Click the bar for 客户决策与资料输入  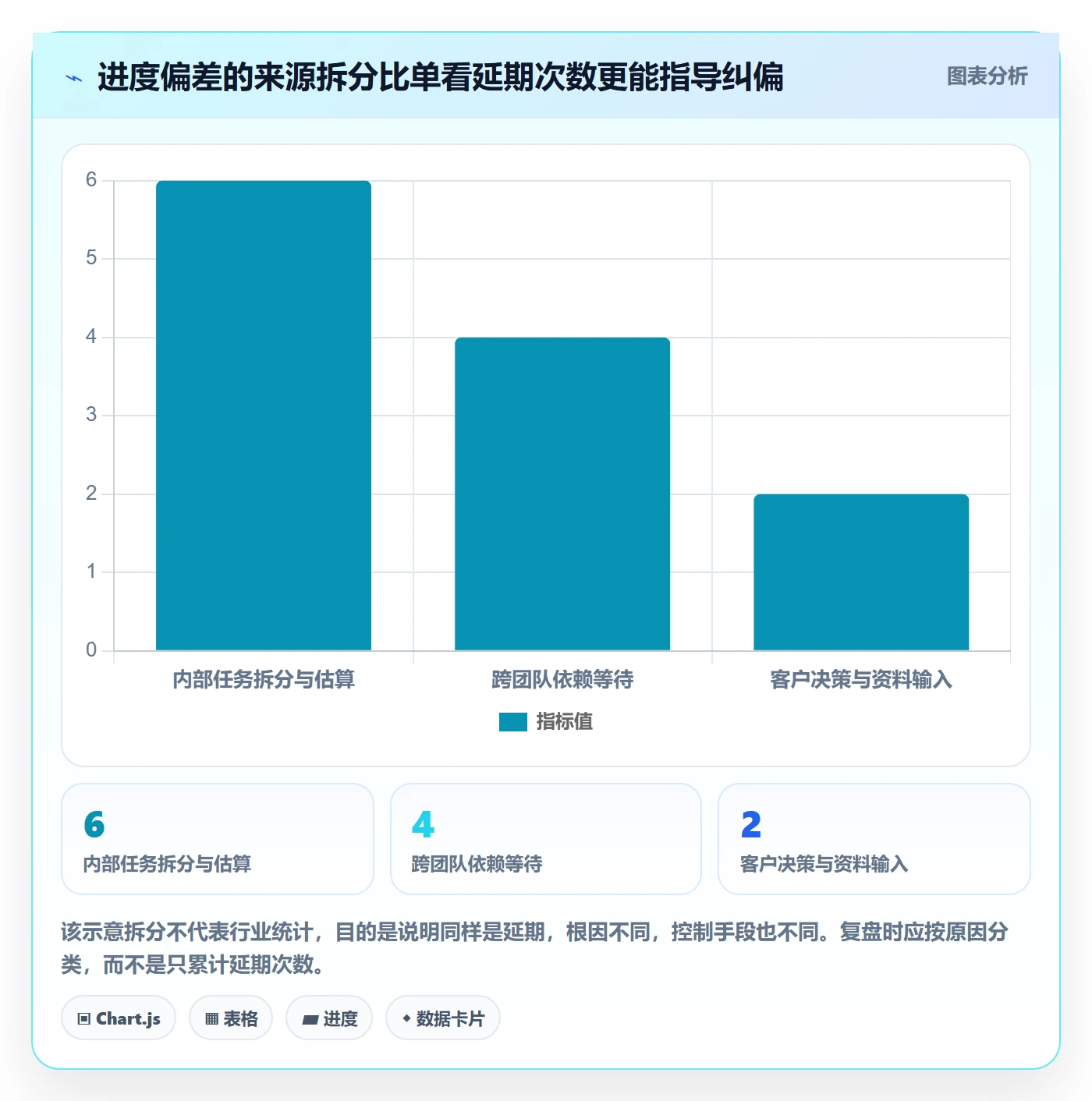[x=861, y=572]
